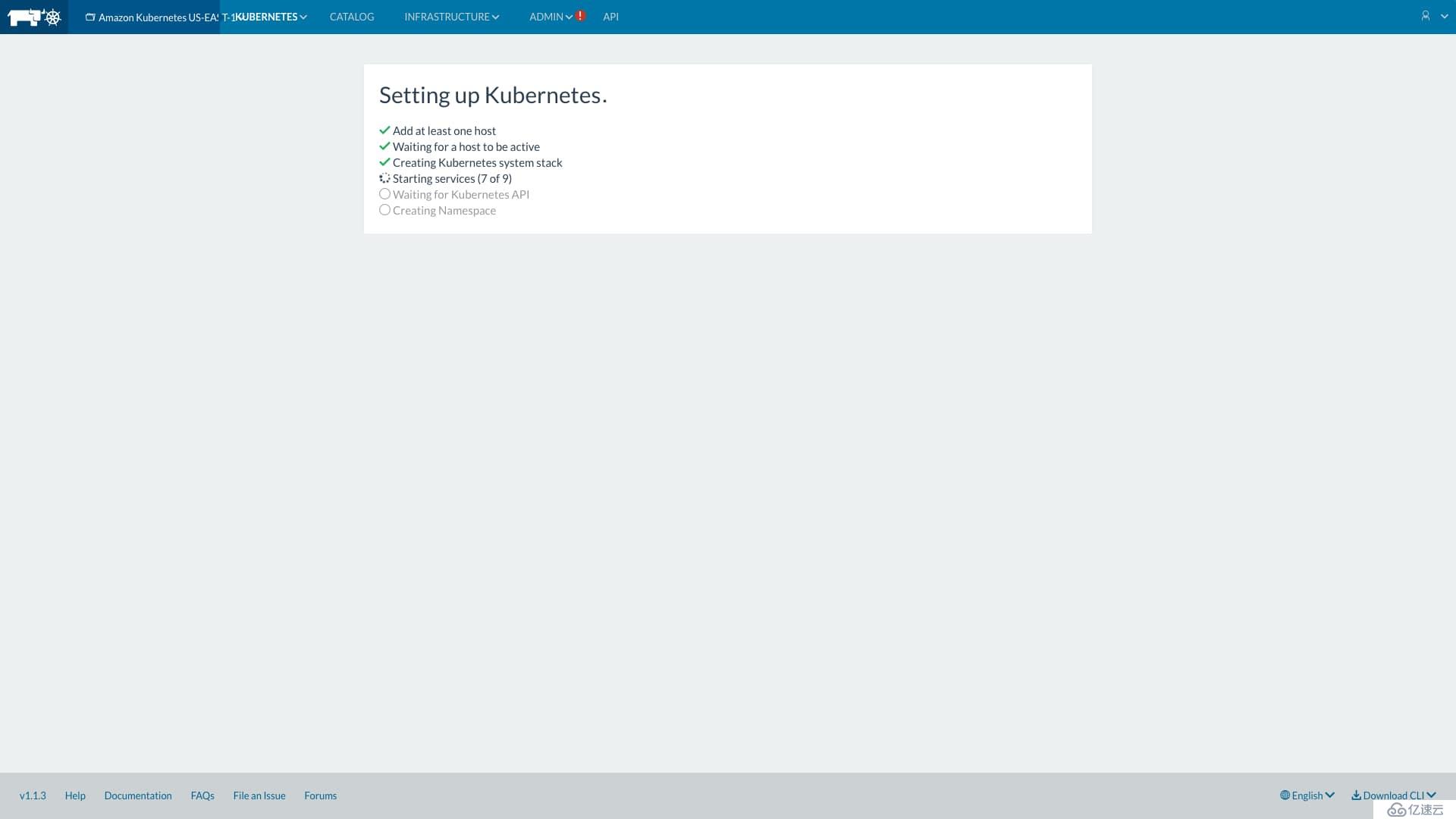Check the Waiting for Kubernetes API radio button
Screen dimensions: 1456x819
coord(385,193)
